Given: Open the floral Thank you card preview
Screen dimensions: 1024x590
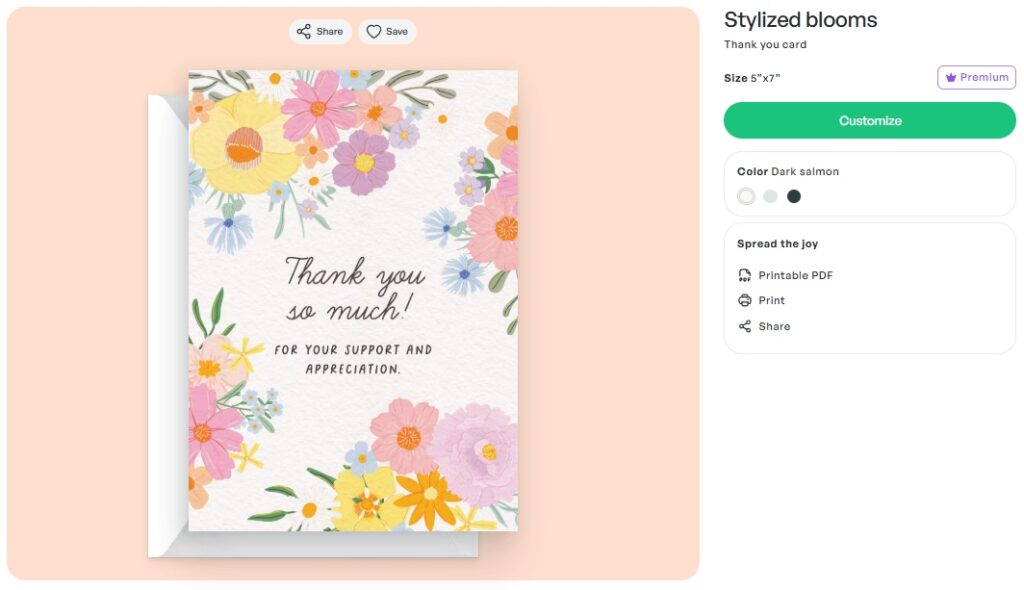Looking at the screenshot, I should [x=353, y=300].
